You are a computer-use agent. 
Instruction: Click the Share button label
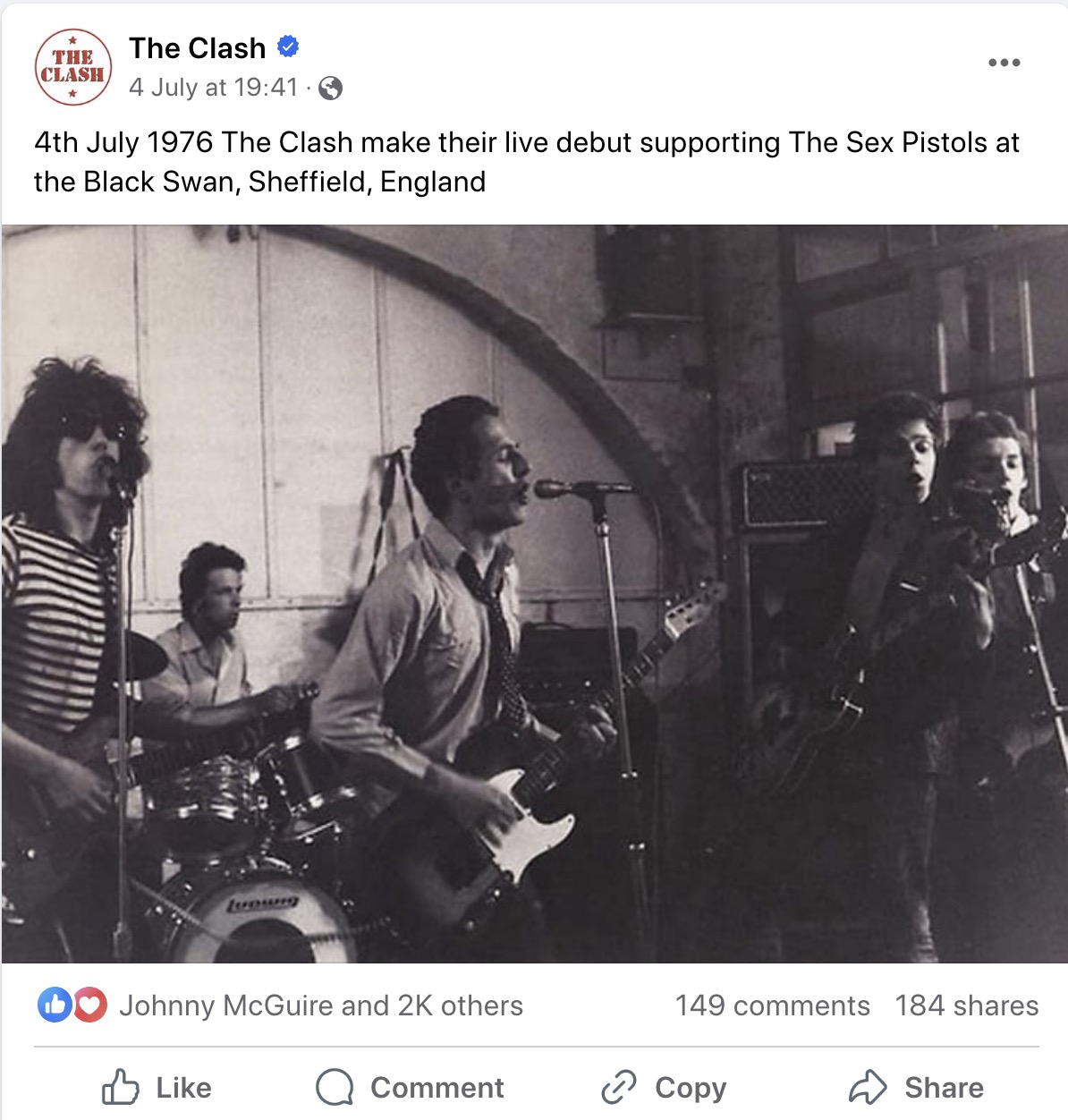click(944, 1088)
